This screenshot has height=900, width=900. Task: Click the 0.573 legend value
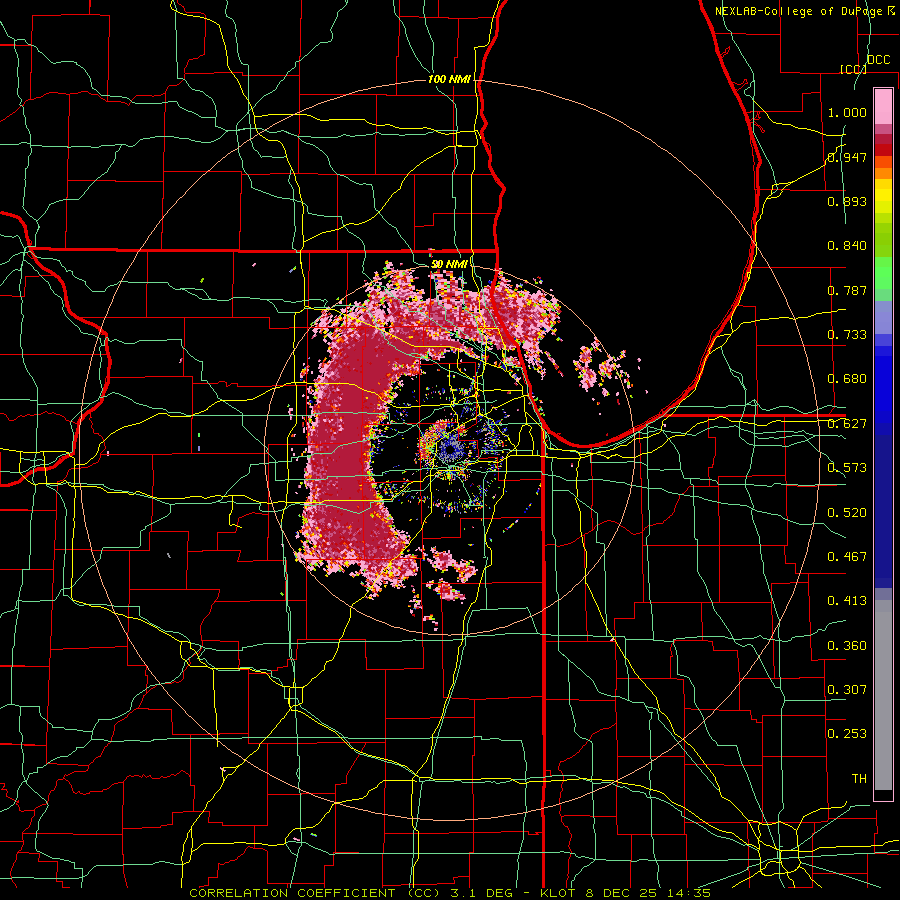(x=847, y=468)
